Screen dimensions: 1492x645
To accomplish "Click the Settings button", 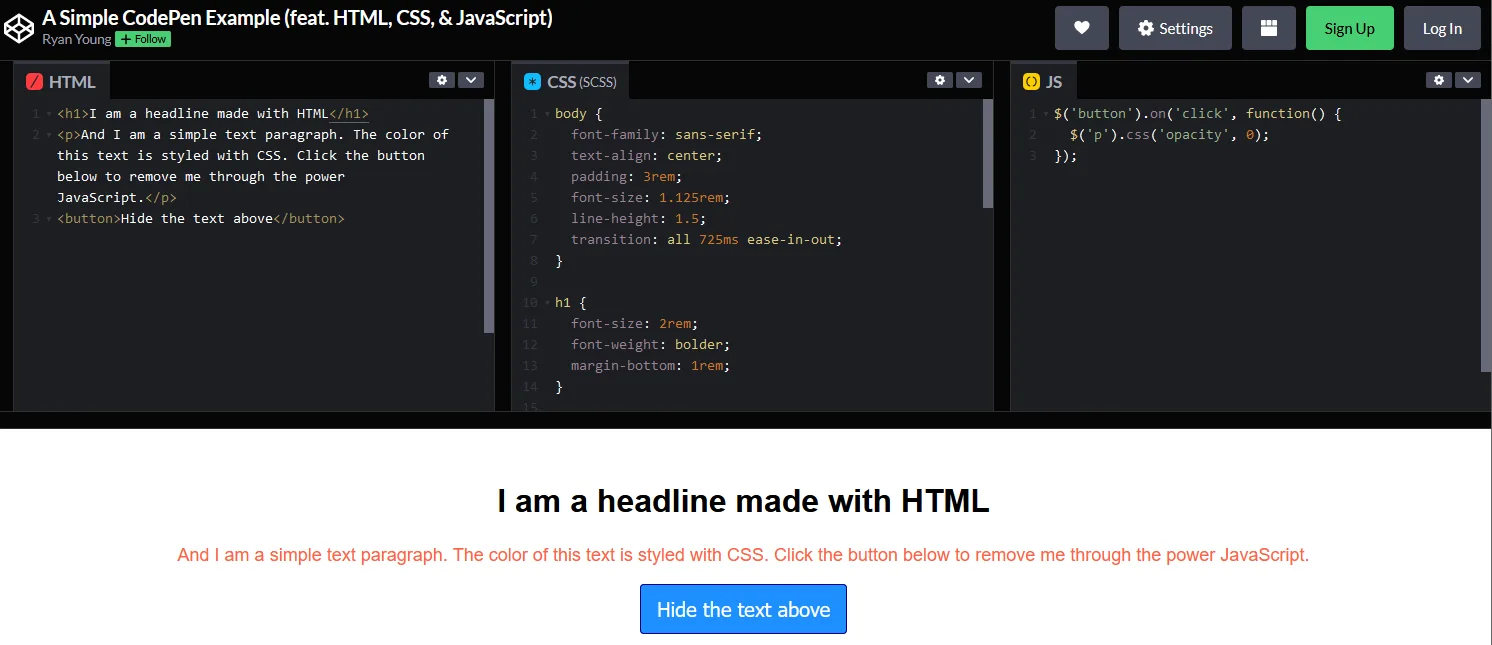I will coord(1175,28).
